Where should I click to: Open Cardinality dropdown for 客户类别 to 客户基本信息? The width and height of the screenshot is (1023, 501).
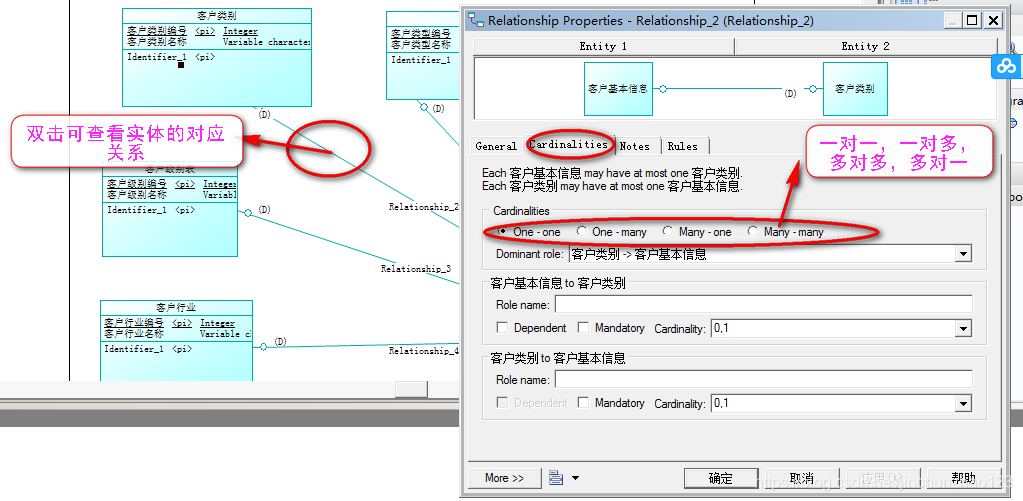point(963,404)
